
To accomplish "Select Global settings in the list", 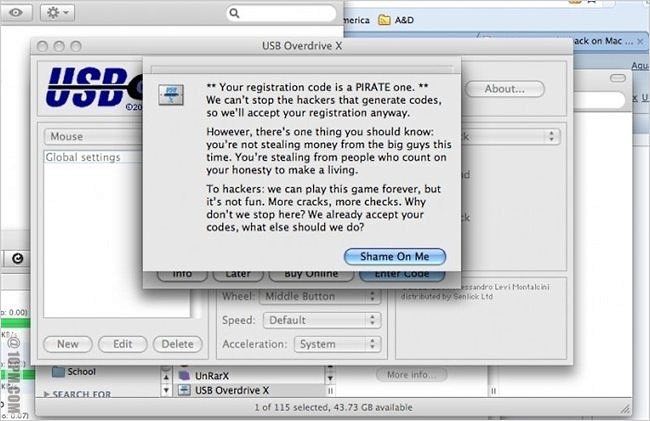I will click(94, 157).
